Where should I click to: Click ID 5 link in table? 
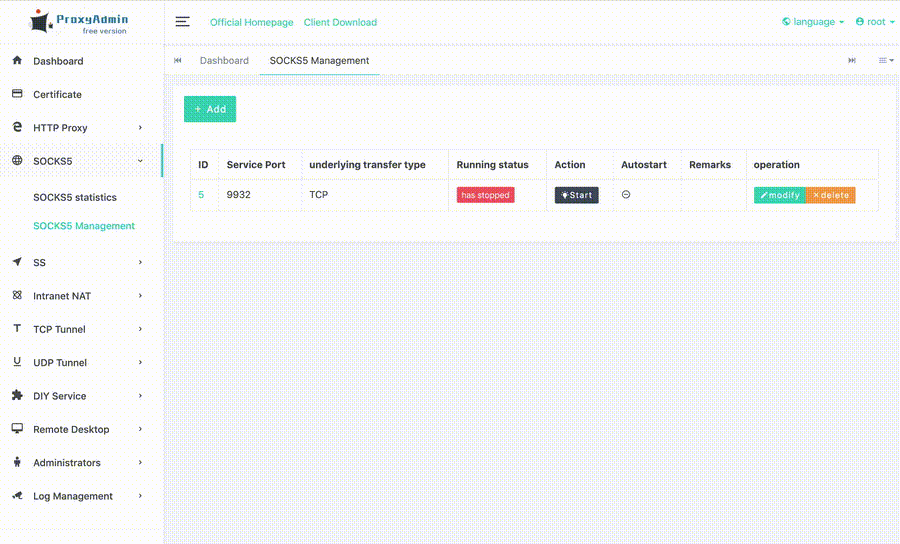(201, 195)
